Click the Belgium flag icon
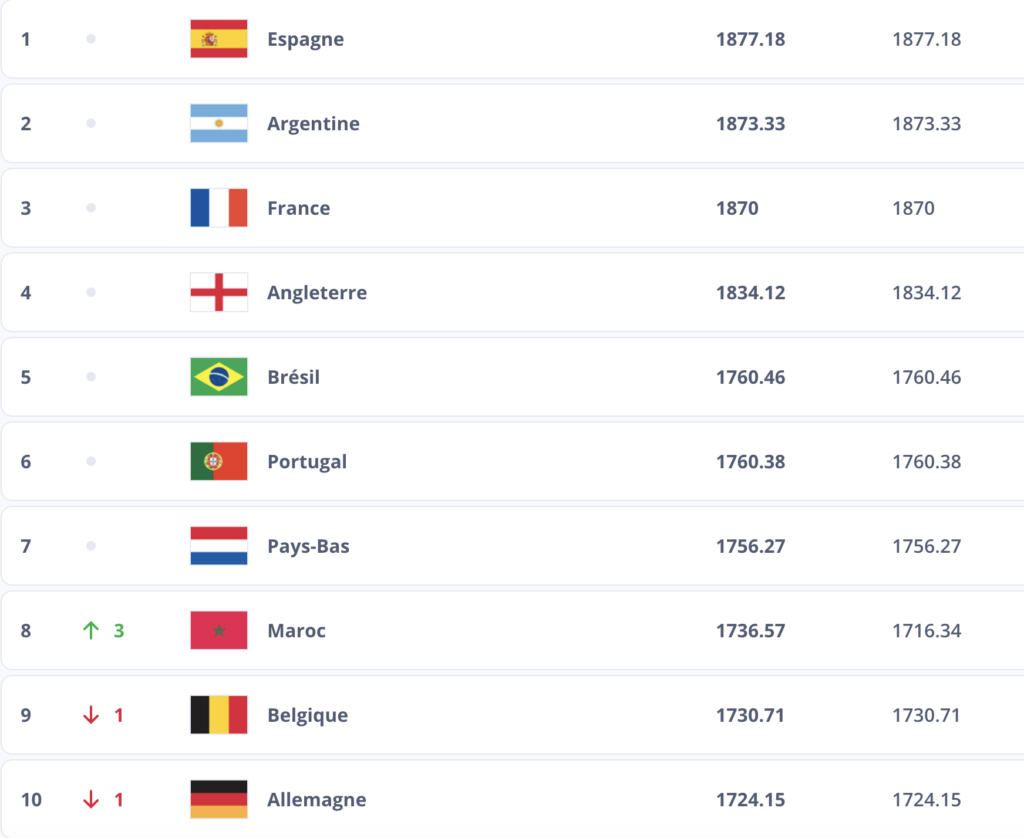The image size is (1024, 838). click(219, 715)
